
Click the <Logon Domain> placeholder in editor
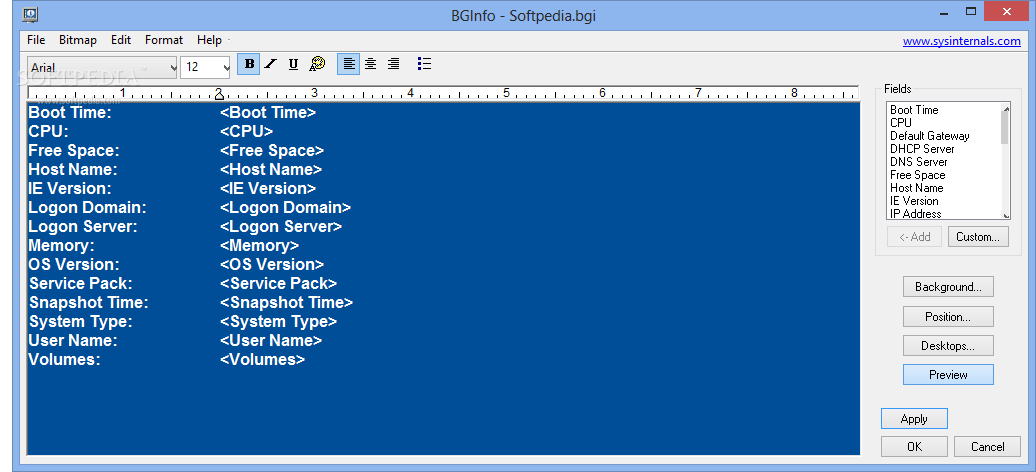(285, 208)
